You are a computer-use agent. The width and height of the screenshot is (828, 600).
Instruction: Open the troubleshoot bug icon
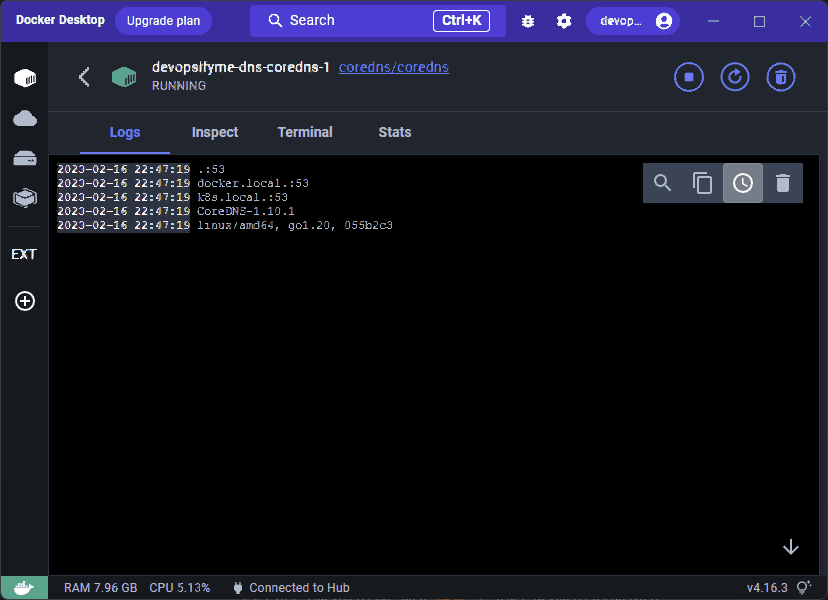[527, 20]
